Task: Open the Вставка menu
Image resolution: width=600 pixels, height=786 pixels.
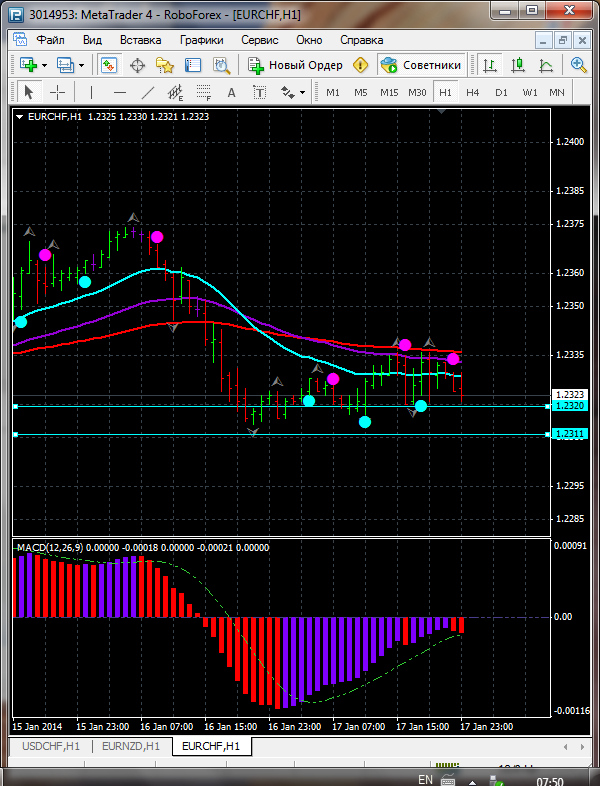Action: tap(140, 40)
